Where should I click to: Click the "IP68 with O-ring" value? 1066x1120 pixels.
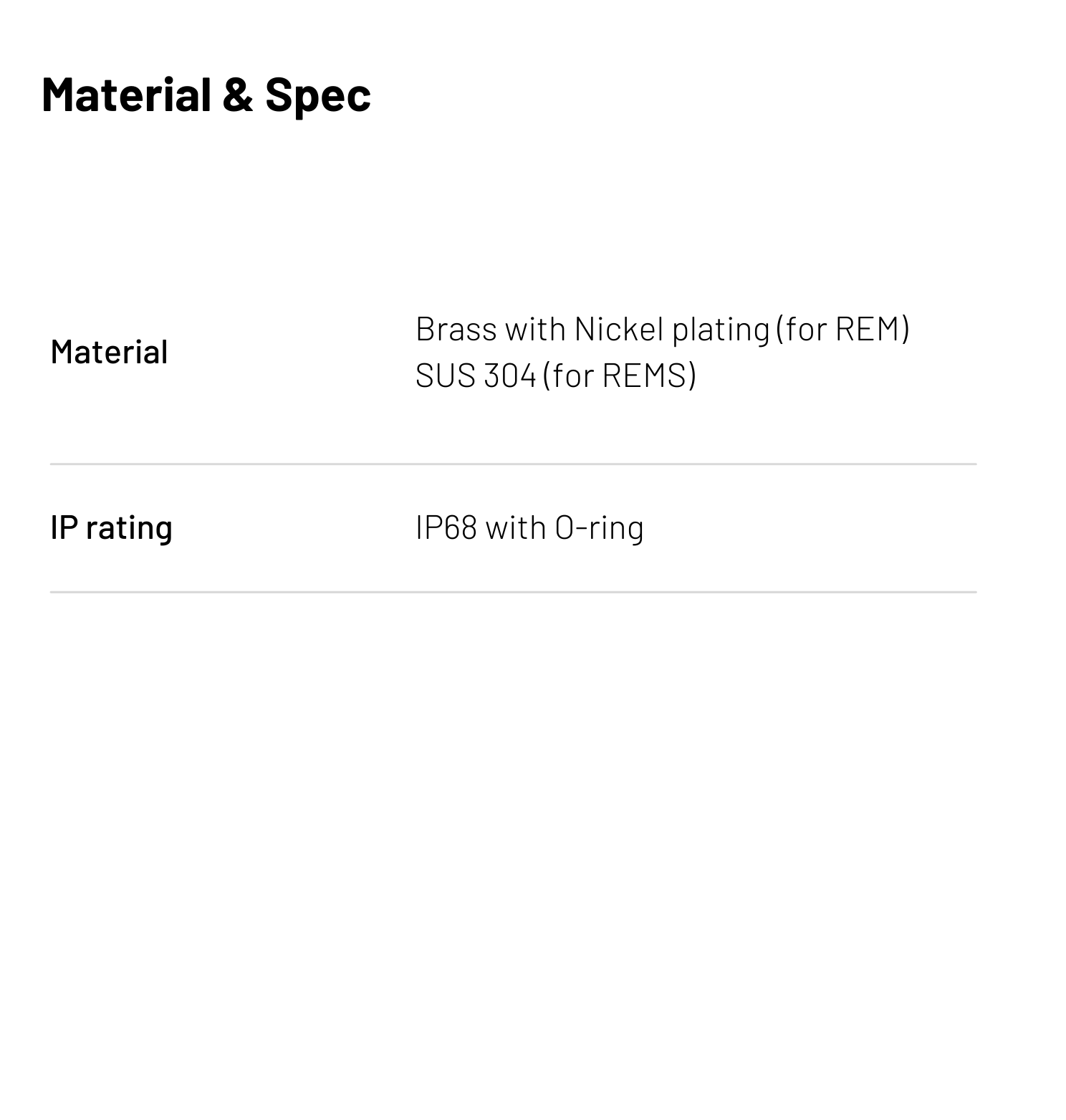(529, 527)
